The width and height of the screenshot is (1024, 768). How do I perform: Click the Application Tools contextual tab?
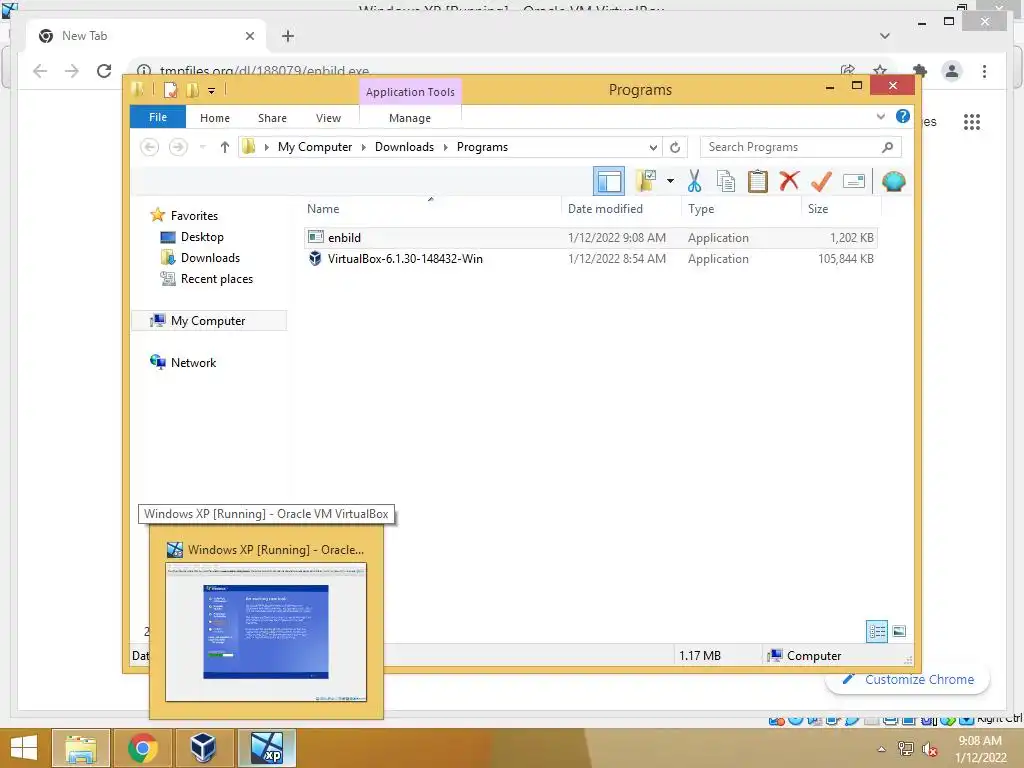pos(410,92)
